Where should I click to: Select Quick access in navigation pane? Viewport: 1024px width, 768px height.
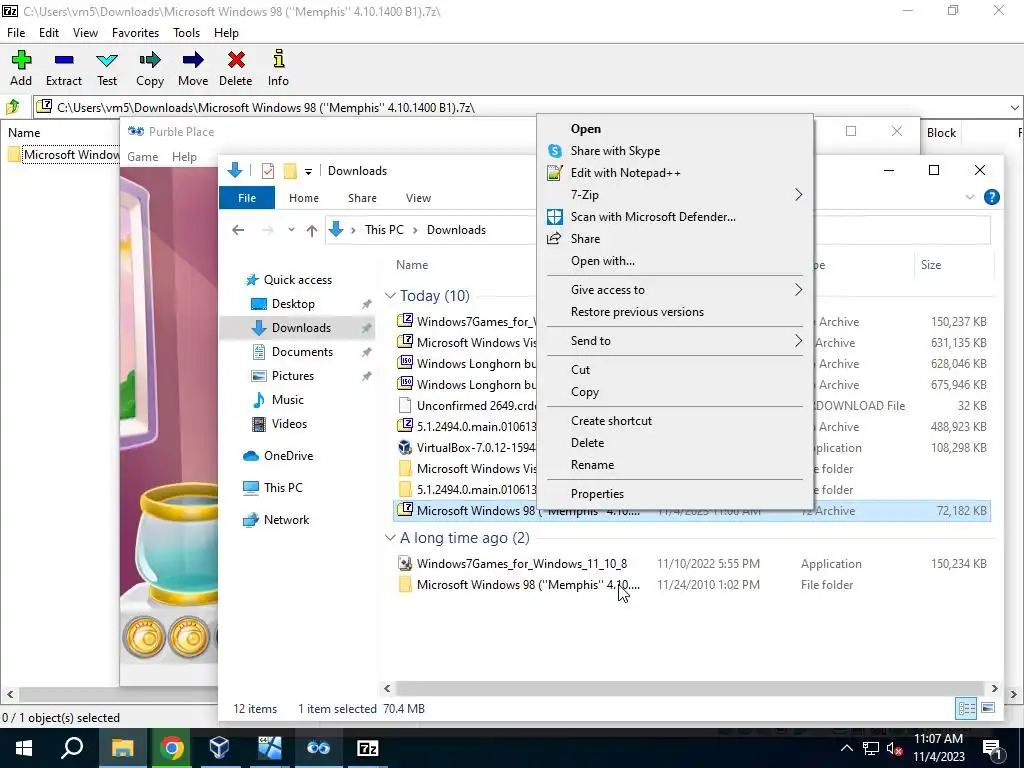[x=297, y=280]
